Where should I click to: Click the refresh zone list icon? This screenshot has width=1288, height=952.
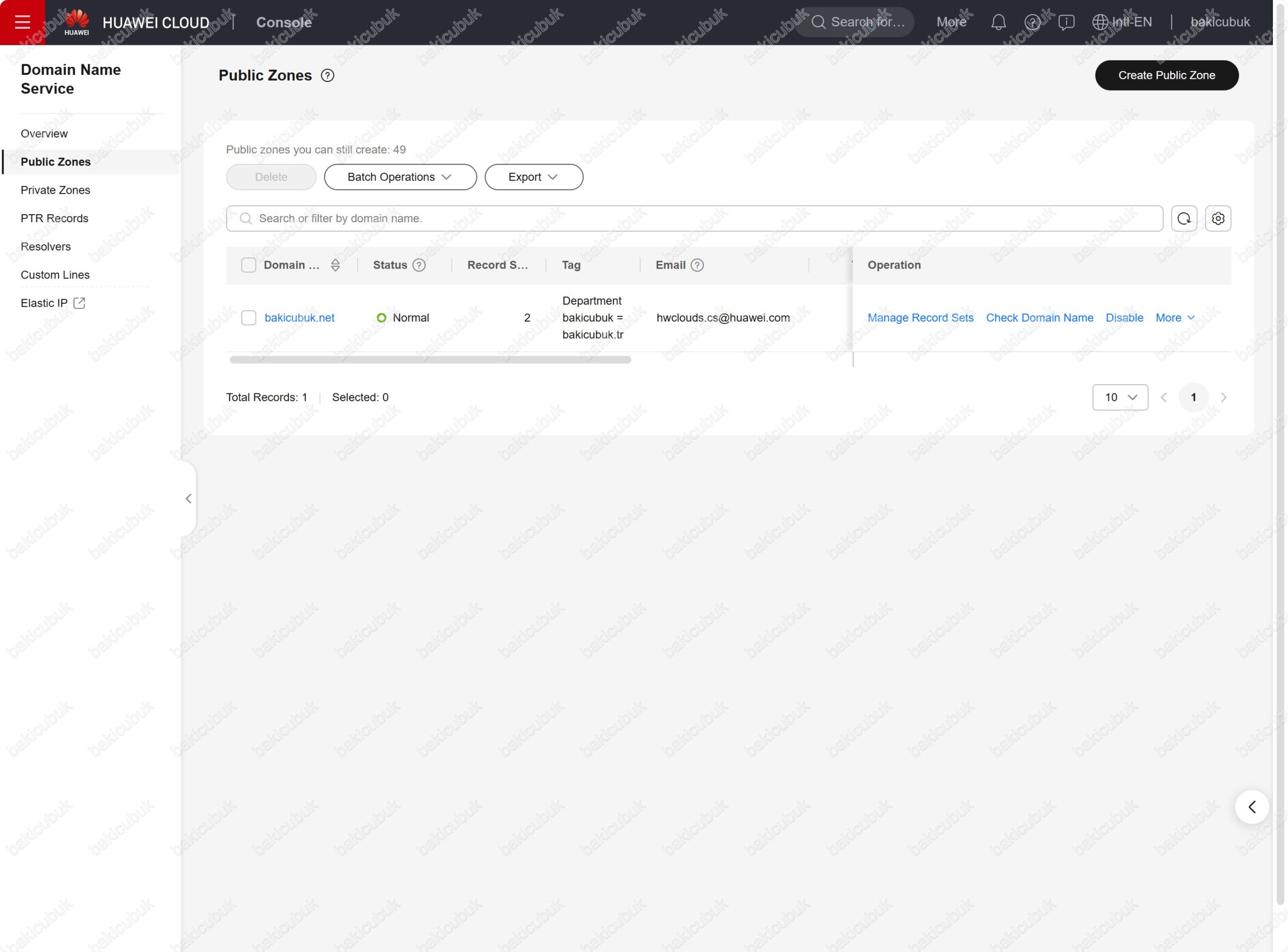[x=1184, y=218]
